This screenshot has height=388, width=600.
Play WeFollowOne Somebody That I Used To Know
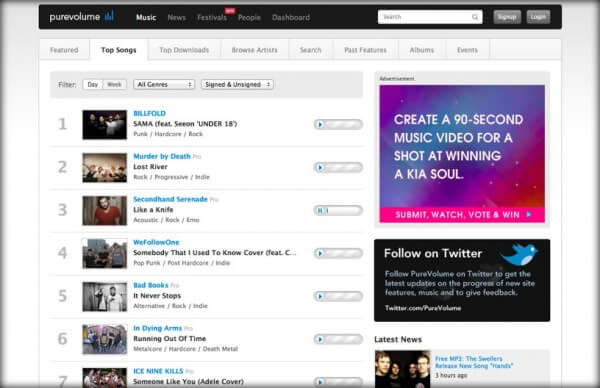(320, 253)
